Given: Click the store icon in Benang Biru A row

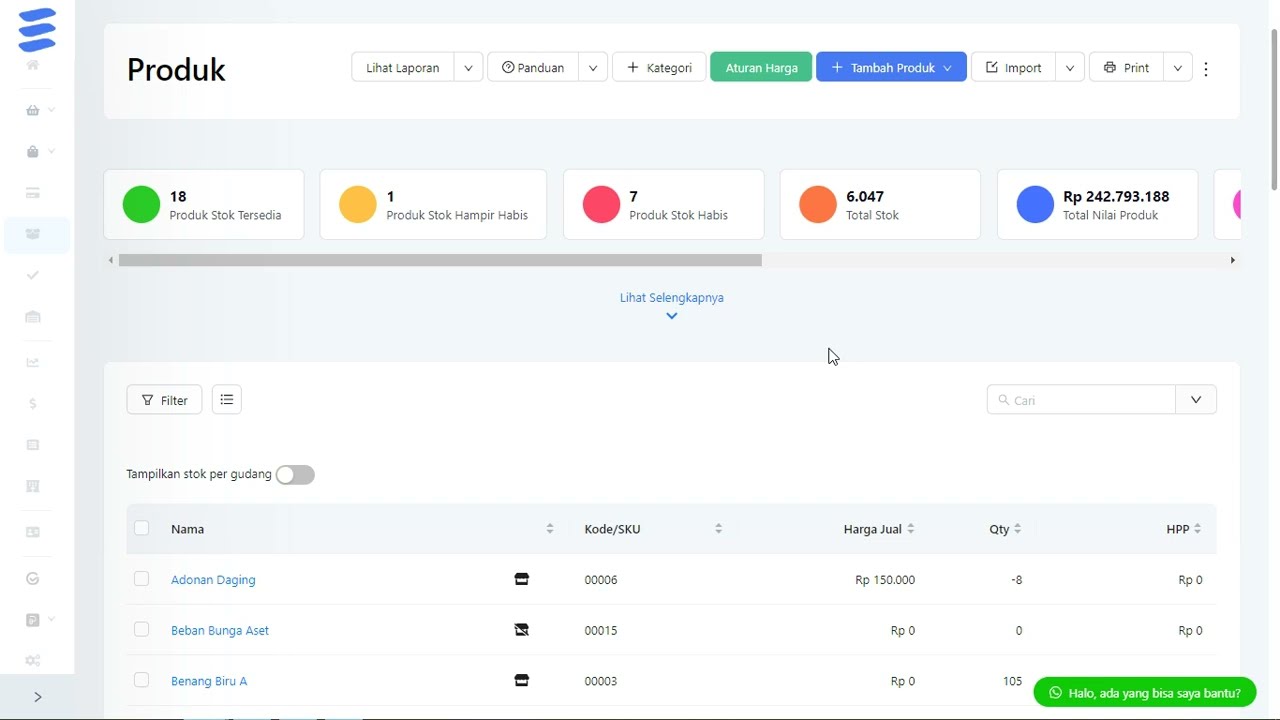Looking at the screenshot, I should [521, 680].
